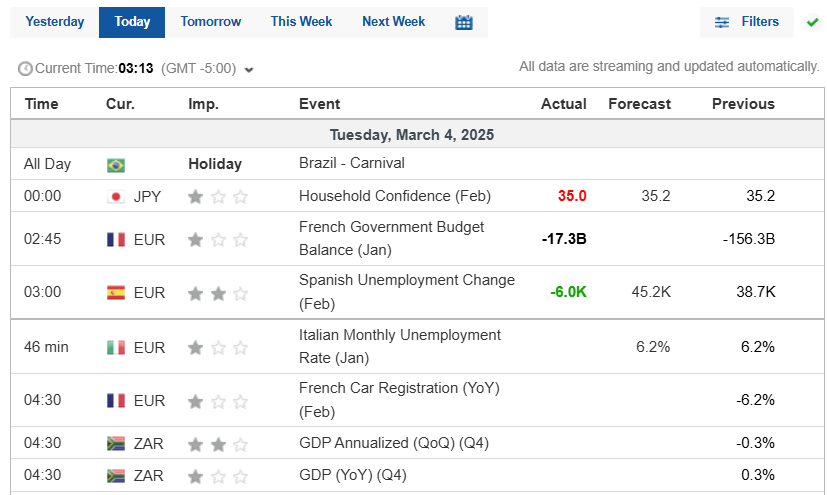Open Household Confidence (Feb) event
This screenshot has height=495, width=827.
(395, 196)
